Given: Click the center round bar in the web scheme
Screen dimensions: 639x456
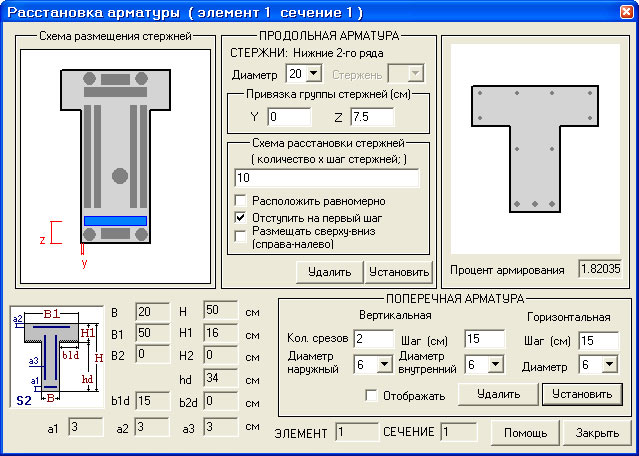Looking at the screenshot, I should point(116,175).
